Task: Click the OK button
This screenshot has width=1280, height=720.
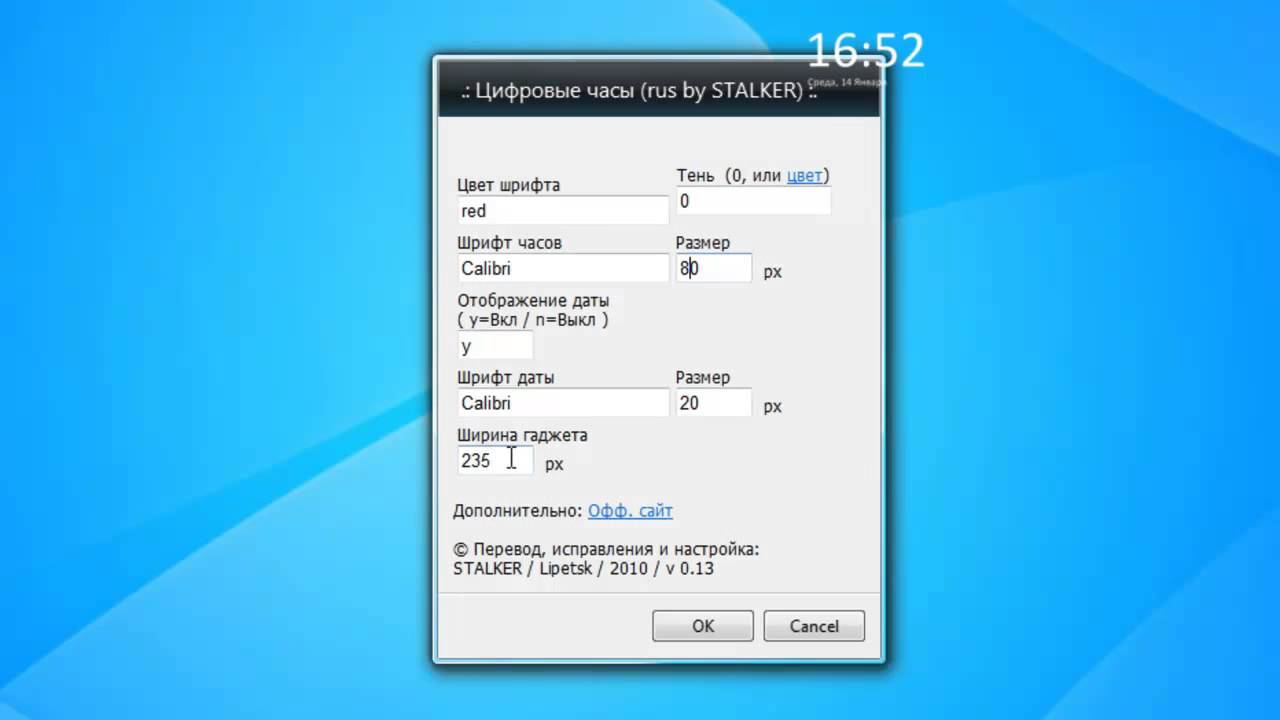Action: click(703, 626)
